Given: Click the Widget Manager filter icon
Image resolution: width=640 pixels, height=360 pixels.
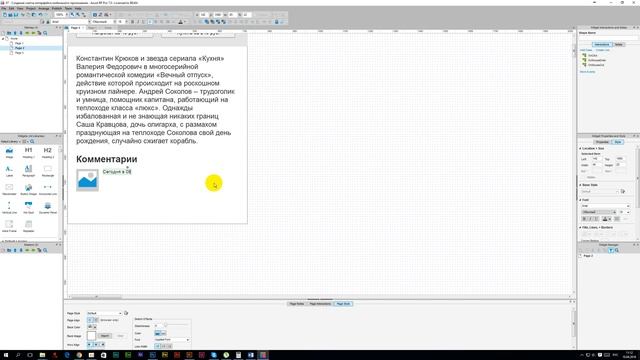Looking at the screenshot, I should click(x=611, y=250).
